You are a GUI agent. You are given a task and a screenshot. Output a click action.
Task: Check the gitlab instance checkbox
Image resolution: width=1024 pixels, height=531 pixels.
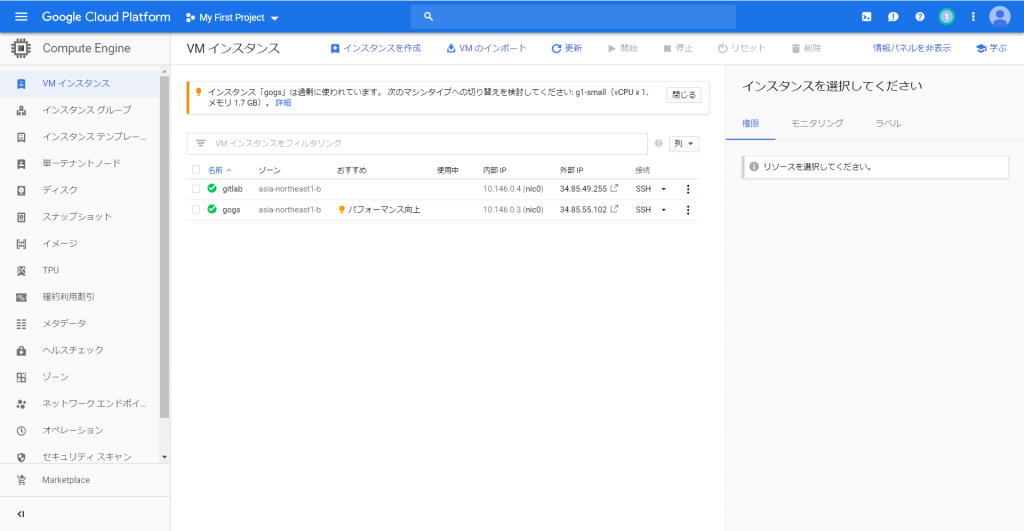click(x=196, y=189)
